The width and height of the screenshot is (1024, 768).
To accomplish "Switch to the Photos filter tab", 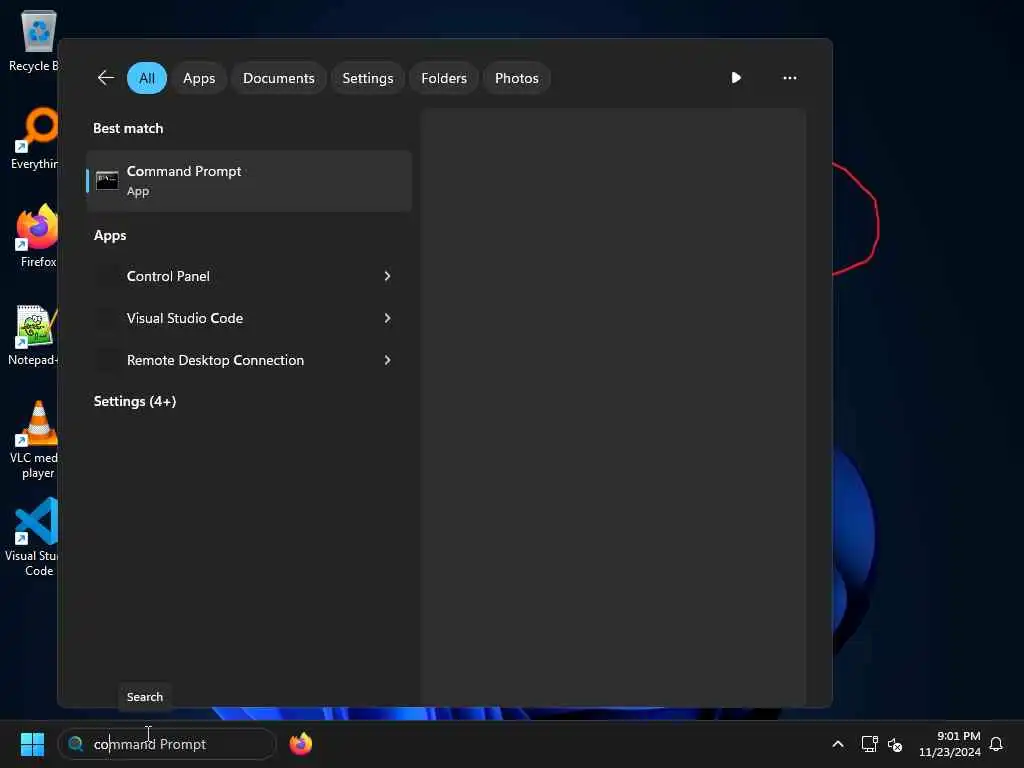I will pos(517,78).
